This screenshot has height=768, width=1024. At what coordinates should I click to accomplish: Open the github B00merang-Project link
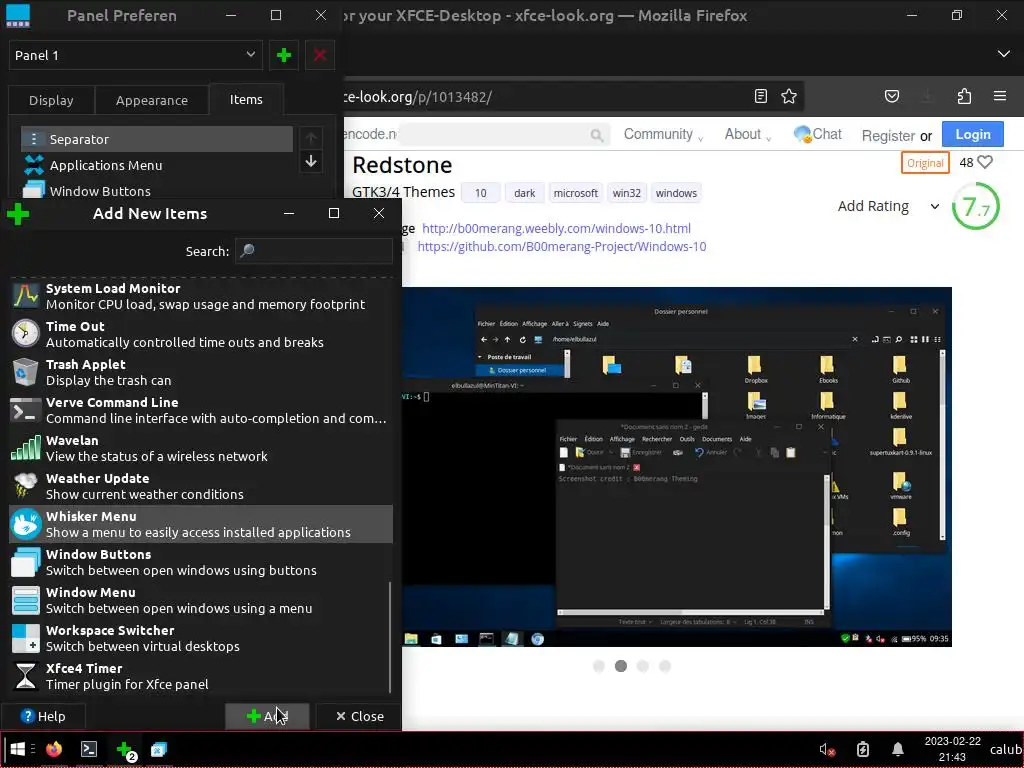[562, 247]
